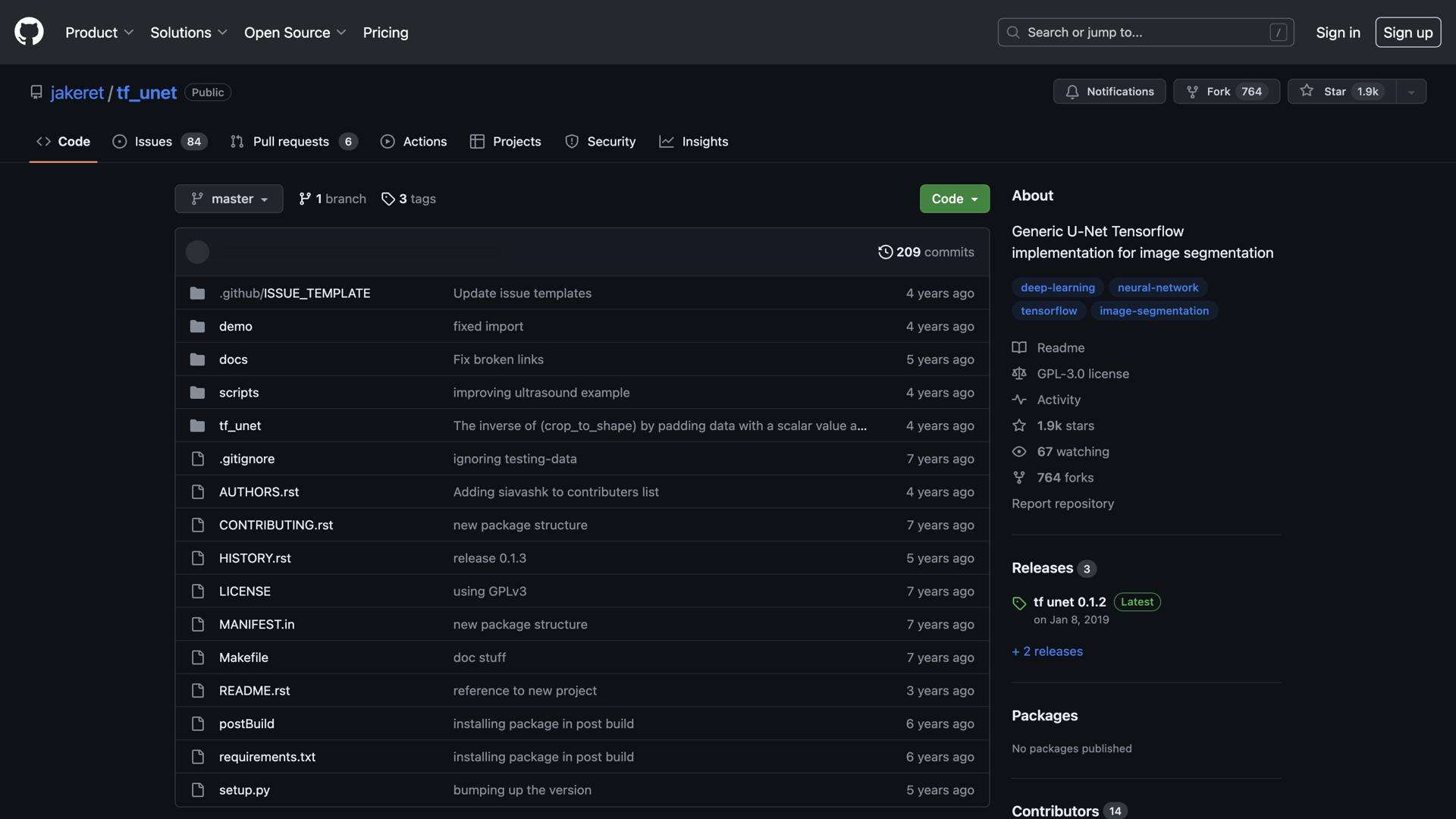Switch to the Issues tab

[152, 142]
